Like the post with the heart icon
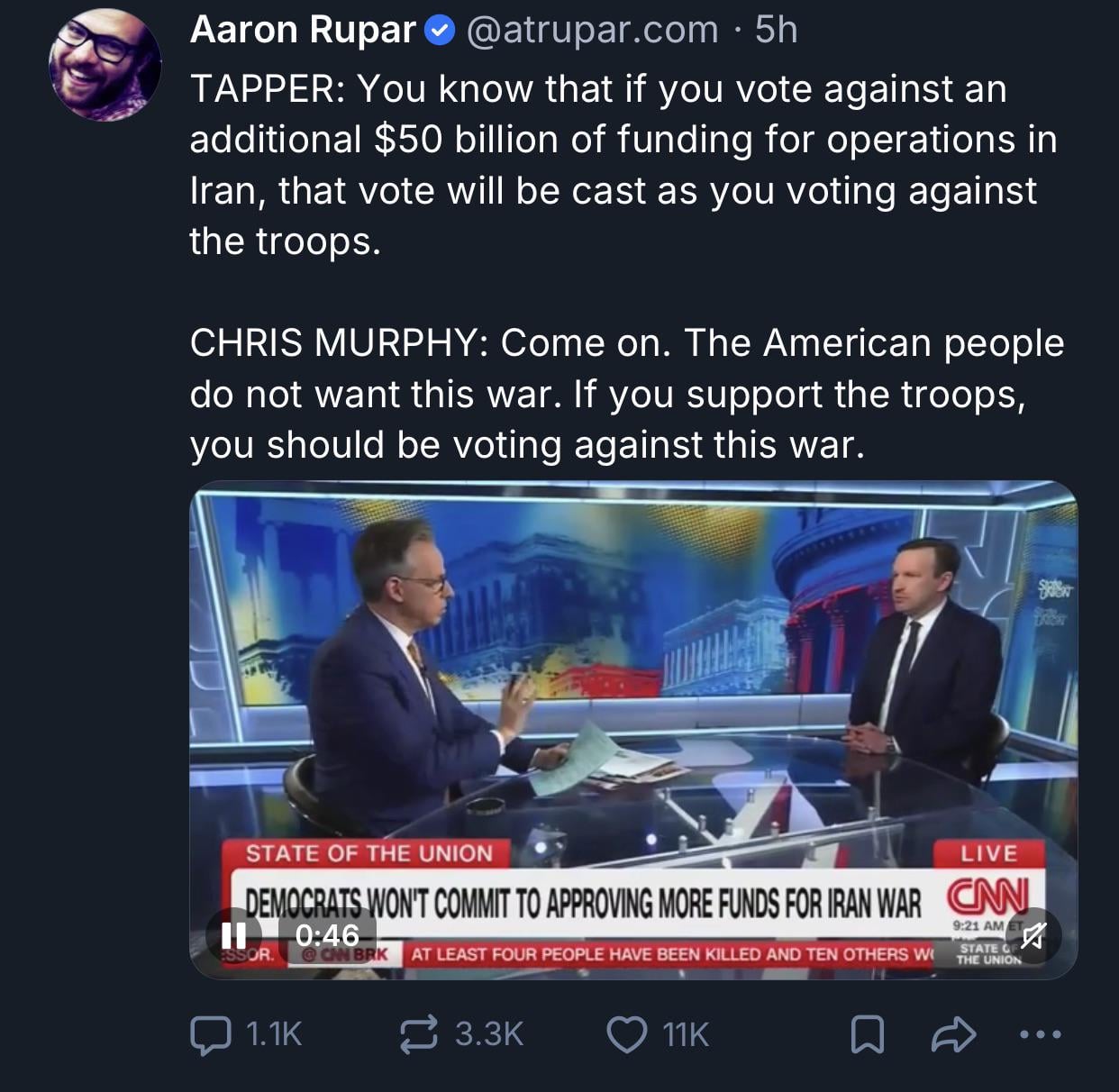1119x1092 pixels. click(626, 1034)
